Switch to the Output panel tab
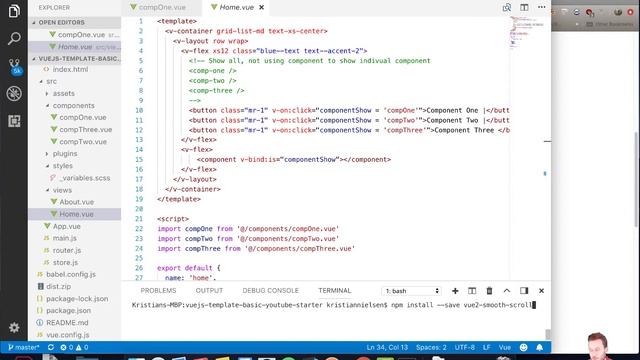The width and height of the screenshot is (640, 360). (x=209, y=291)
